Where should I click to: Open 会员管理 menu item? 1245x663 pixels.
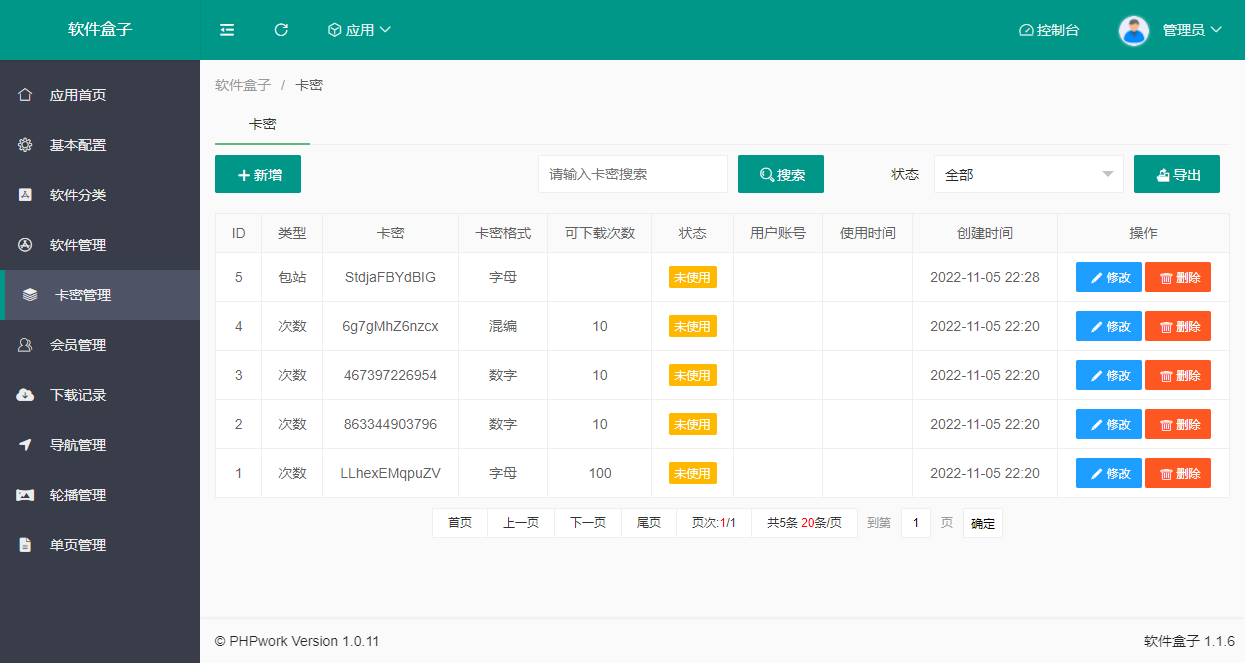coord(78,345)
